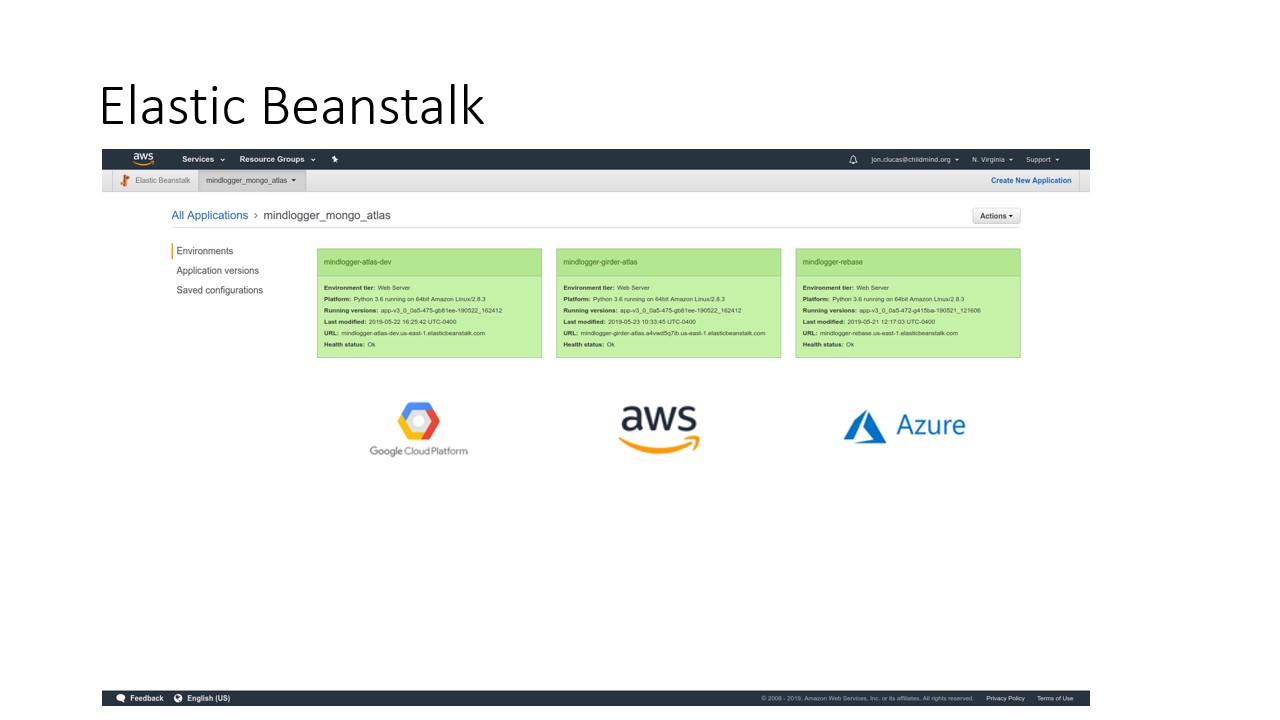
Task: Click the Google Cloud Platform logo
Action: click(419, 429)
